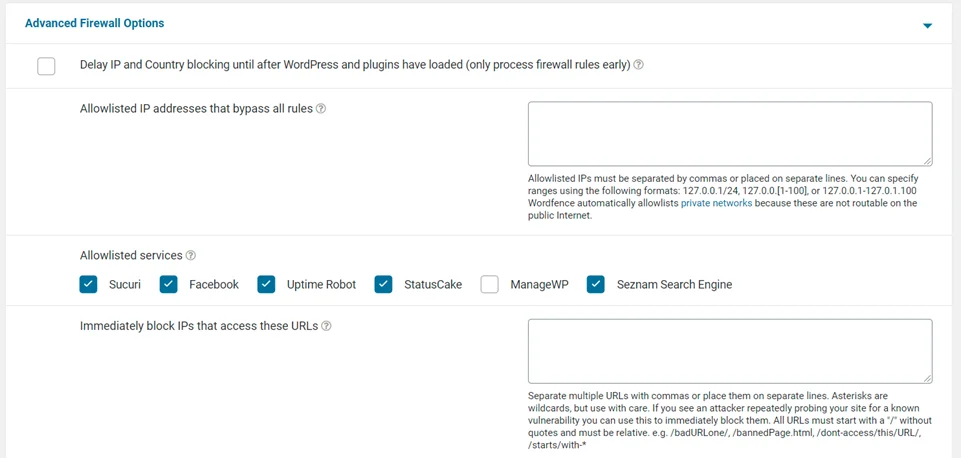Image resolution: width=961 pixels, height=458 pixels.
Task: Click resize handle of block URLs textarea
Action: (927, 378)
